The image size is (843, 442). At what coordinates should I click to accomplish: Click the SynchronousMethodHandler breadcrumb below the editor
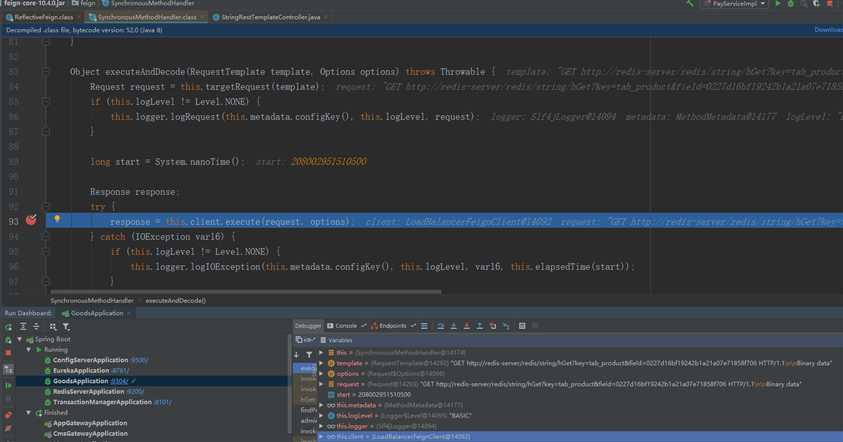tap(92, 301)
